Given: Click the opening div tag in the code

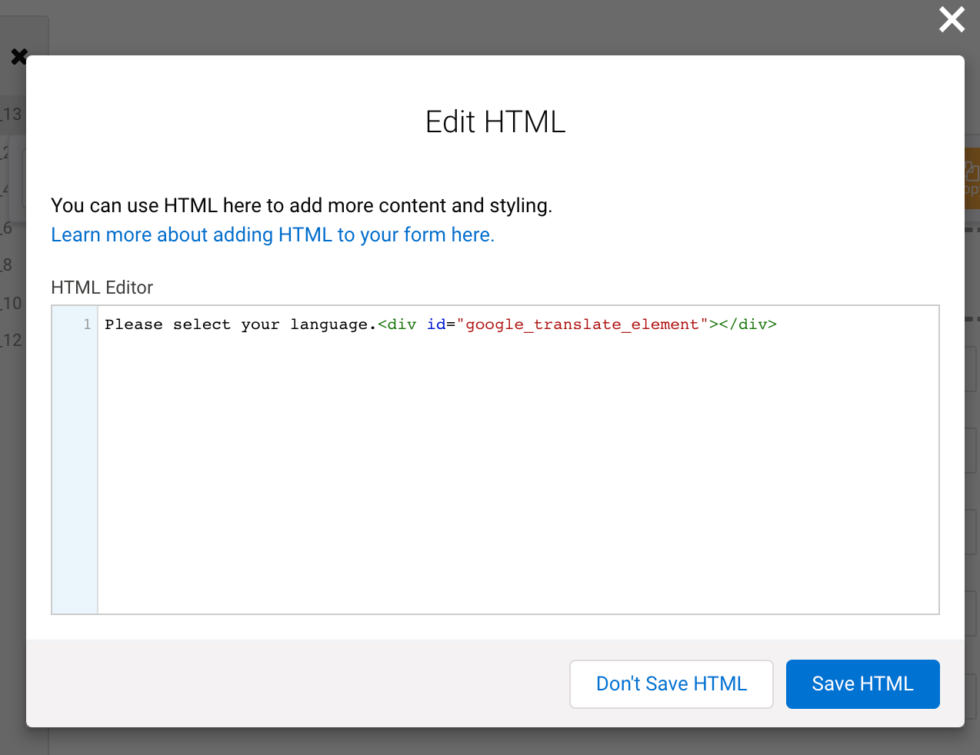Looking at the screenshot, I should pos(398,324).
